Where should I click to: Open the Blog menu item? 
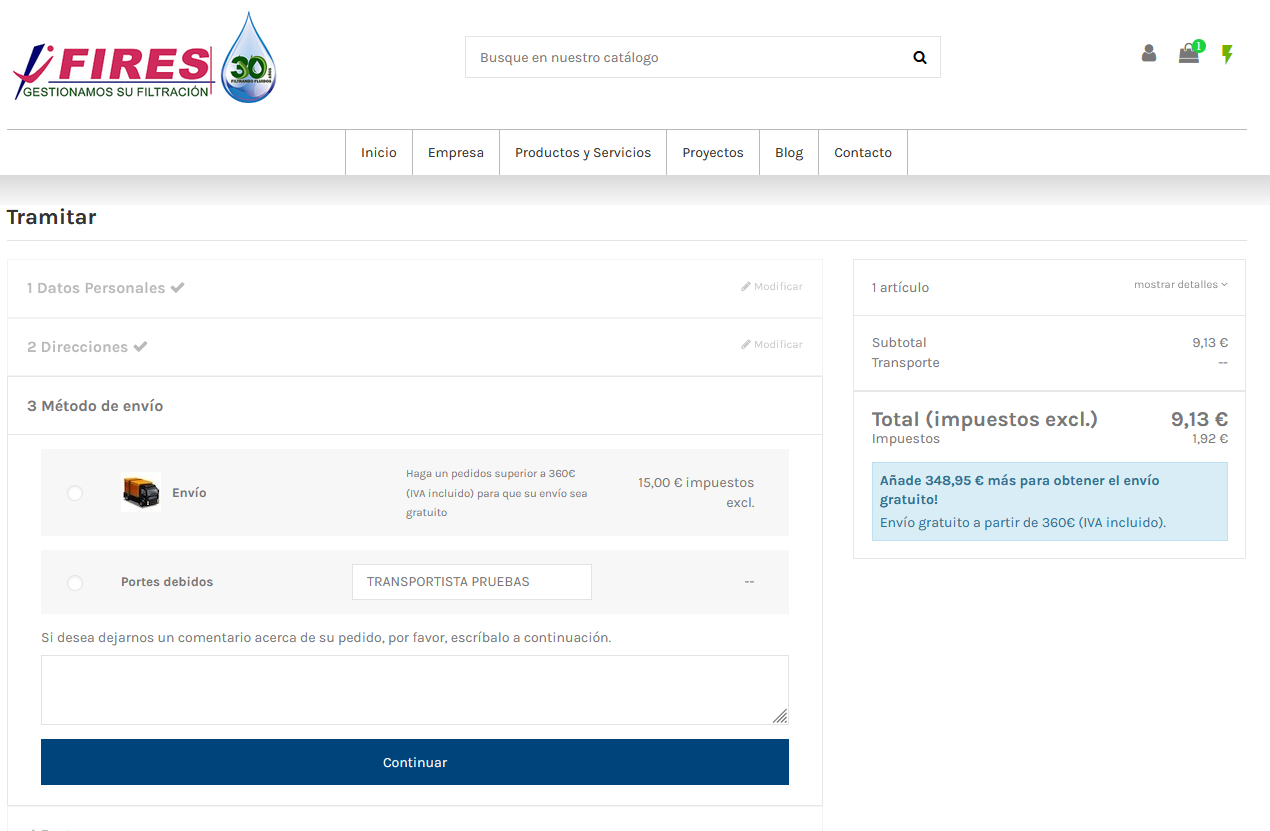pyautogui.click(x=789, y=153)
